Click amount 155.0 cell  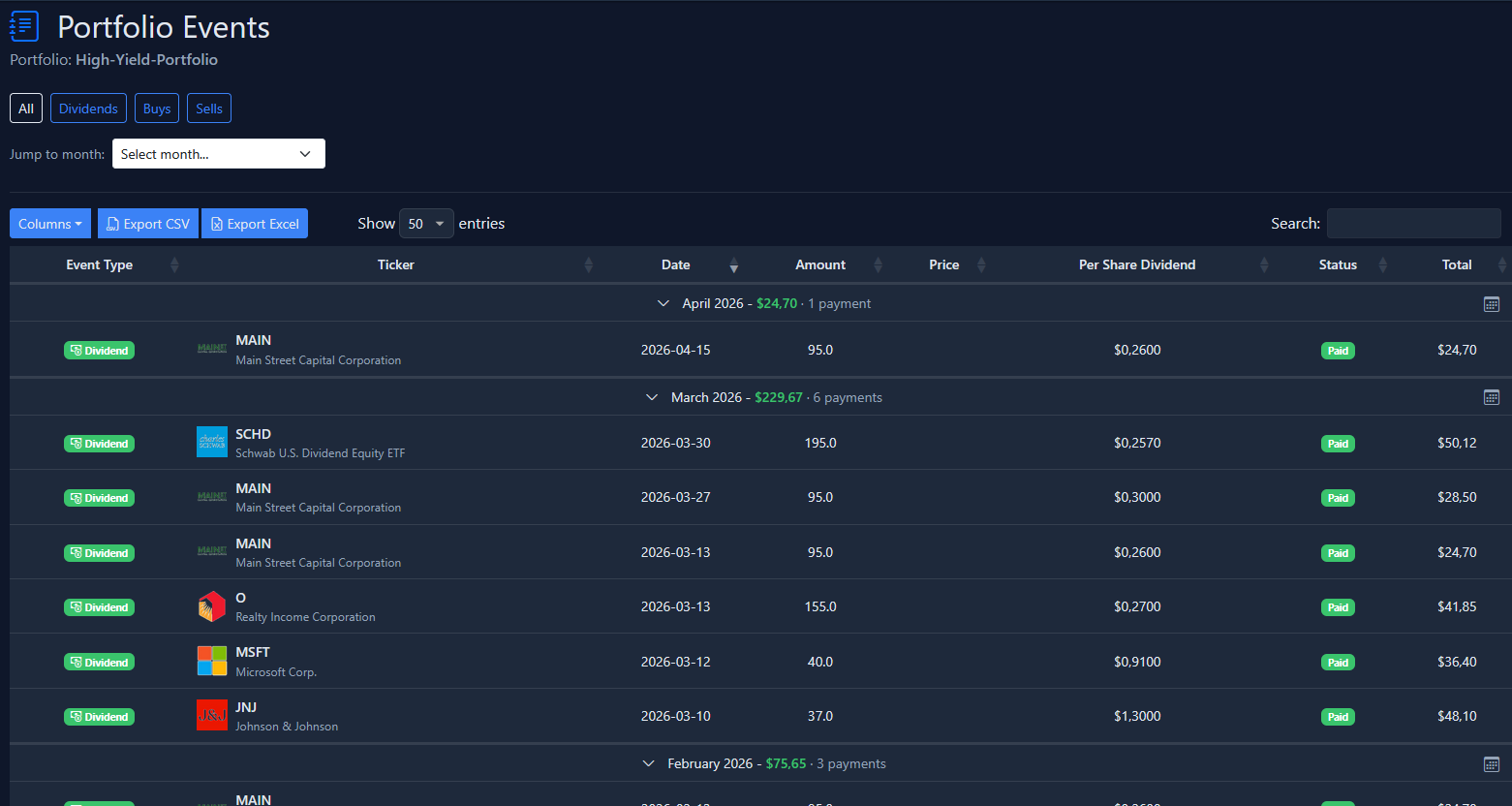(x=820, y=606)
